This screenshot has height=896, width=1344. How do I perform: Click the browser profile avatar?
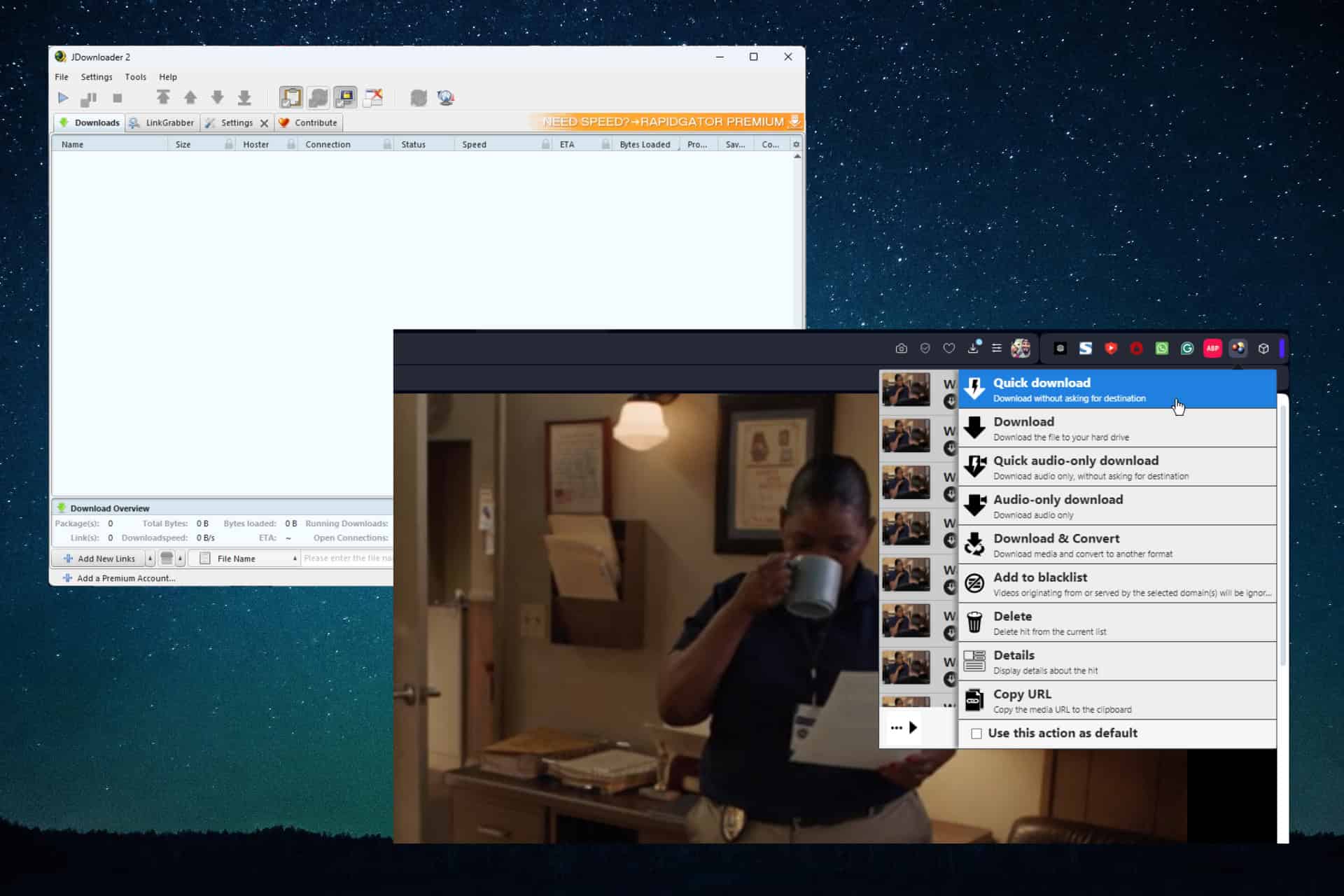point(1021,348)
